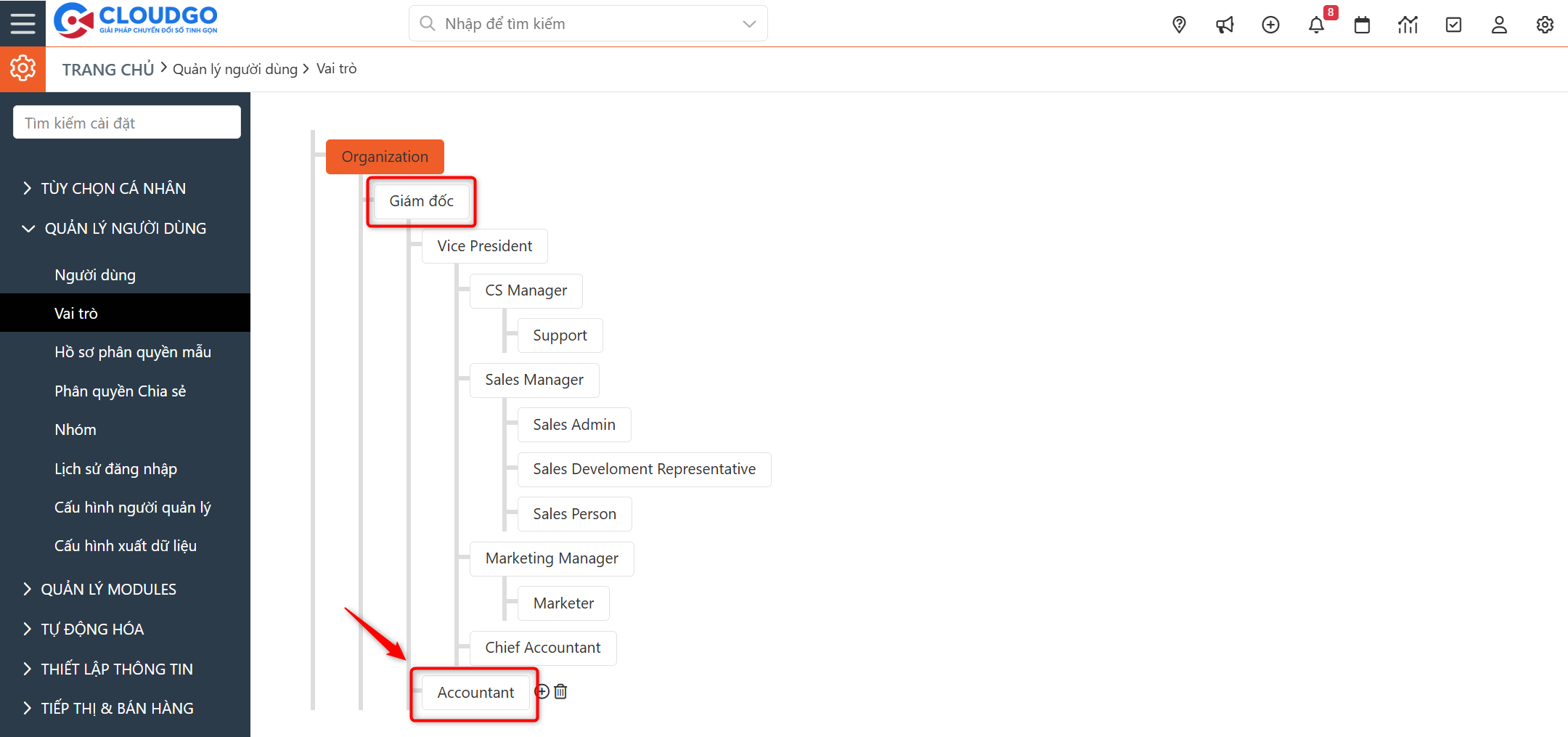Screen dimensions: 1568x737
Task: Open TRANG CHỦ breadcrumb link
Action: 107,68
